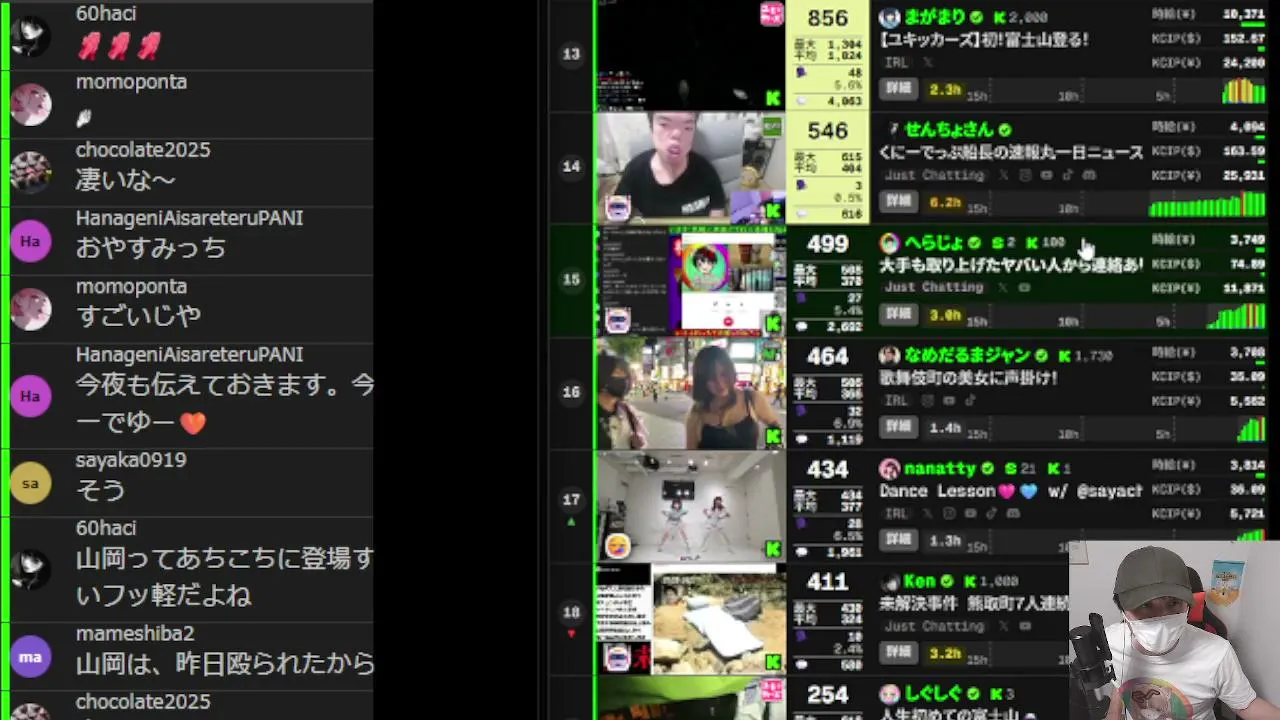Viewport: 1280px width, 720px height.
Task: Open X profile icon in まがまり row
Action: [x=927, y=62]
